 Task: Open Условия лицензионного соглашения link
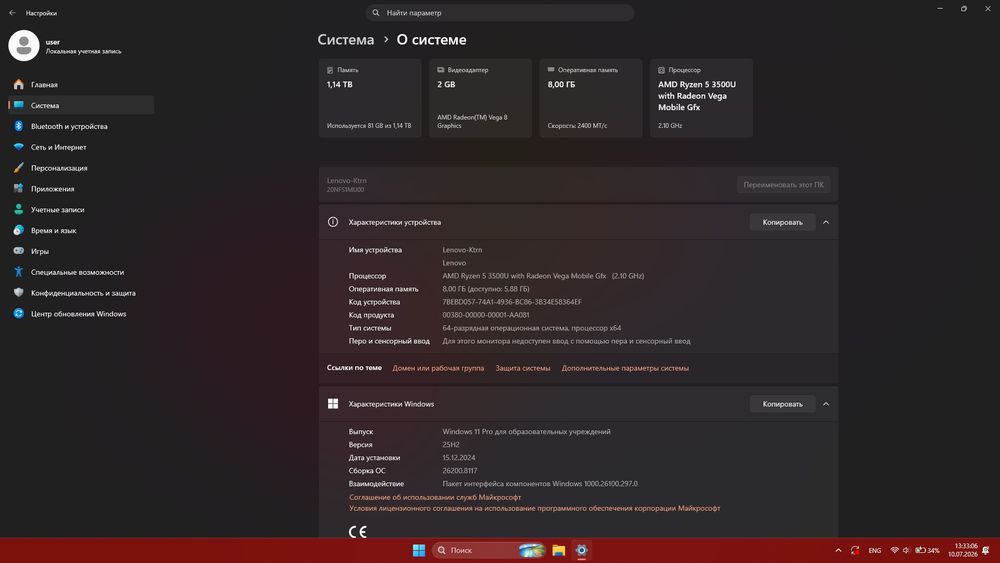click(x=534, y=508)
